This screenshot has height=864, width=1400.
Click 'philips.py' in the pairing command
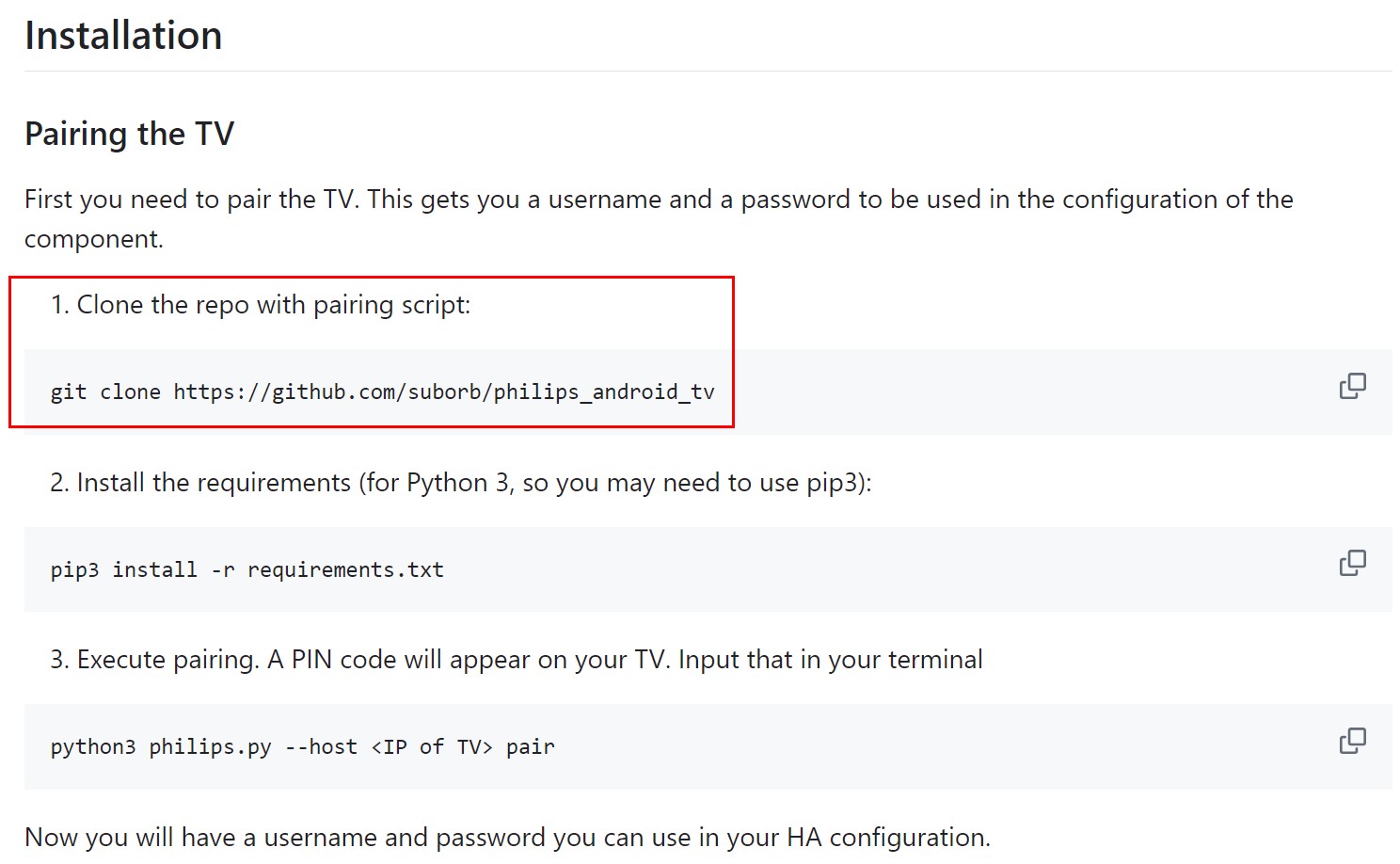pos(210,747)
